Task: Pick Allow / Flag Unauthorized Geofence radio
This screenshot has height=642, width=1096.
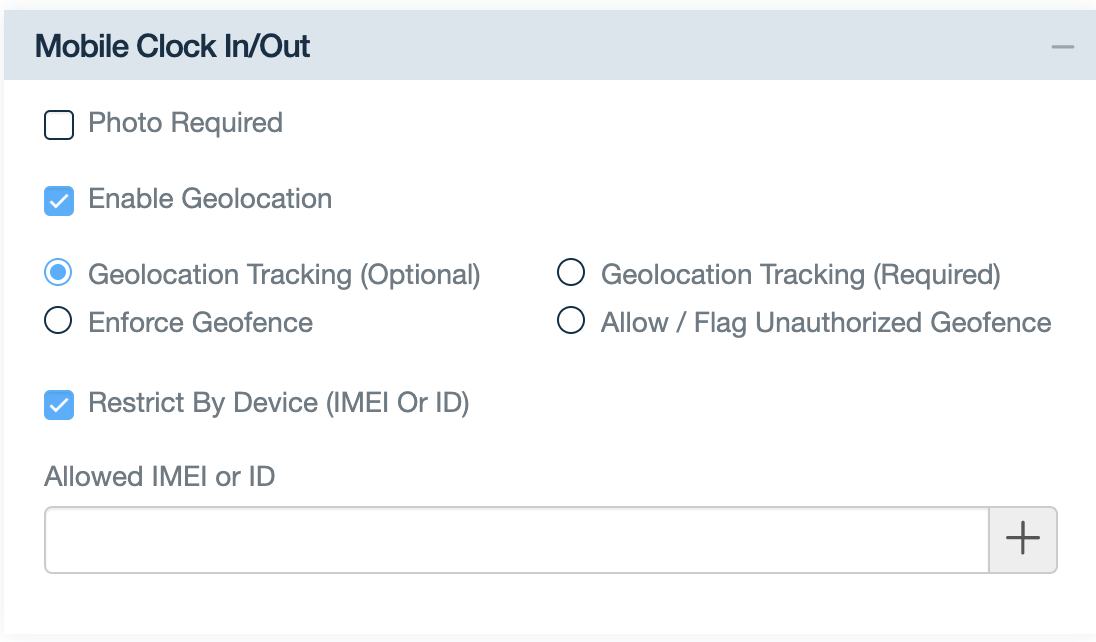Action: pos(571,321)
